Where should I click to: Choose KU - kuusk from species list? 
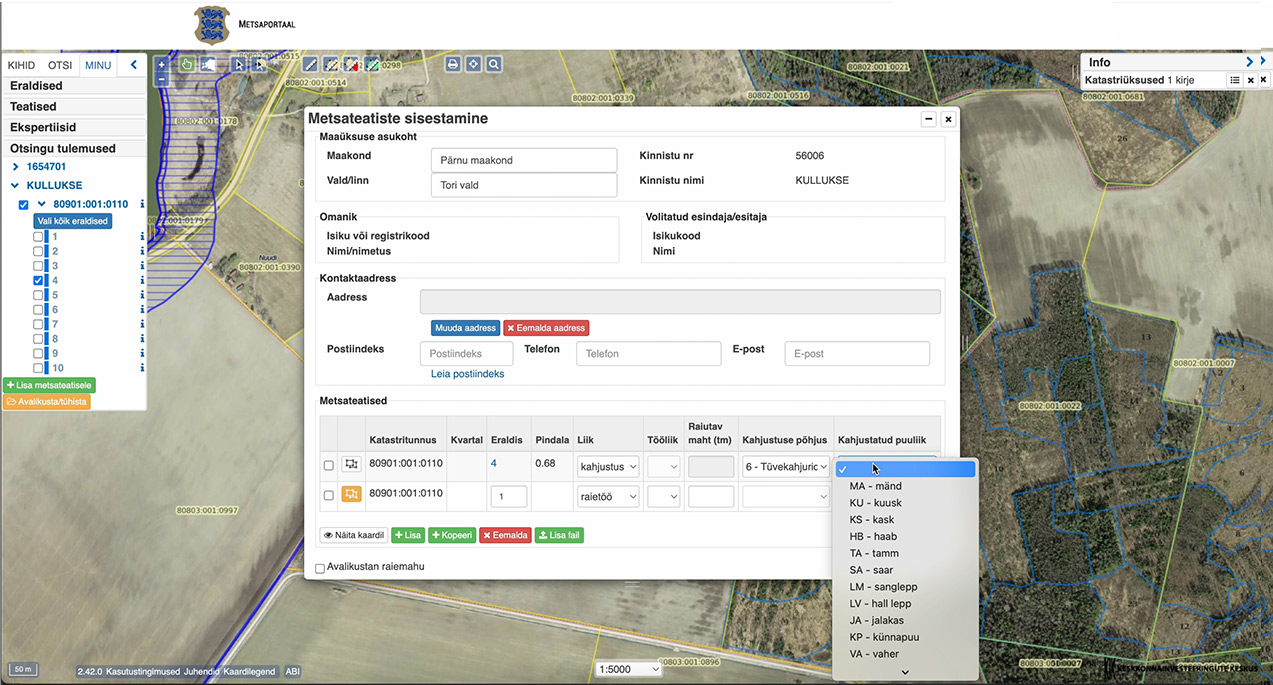875,503
